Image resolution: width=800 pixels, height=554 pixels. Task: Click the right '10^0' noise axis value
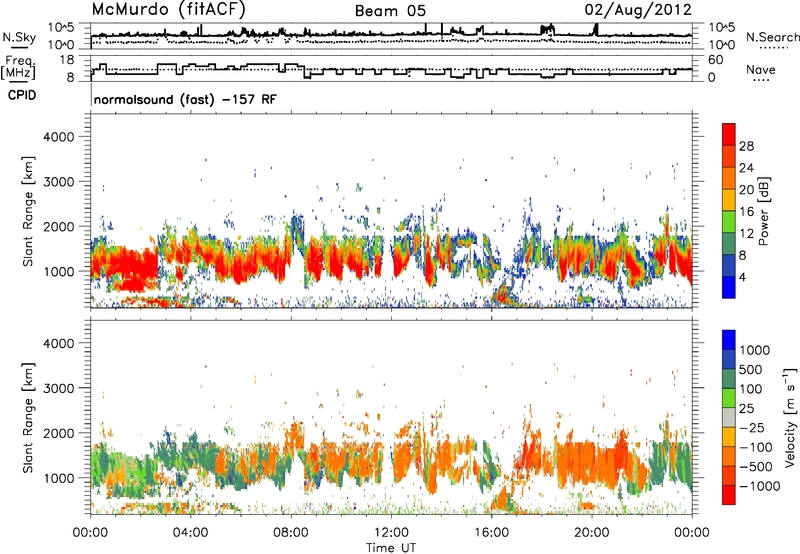[x=722, y=45]
